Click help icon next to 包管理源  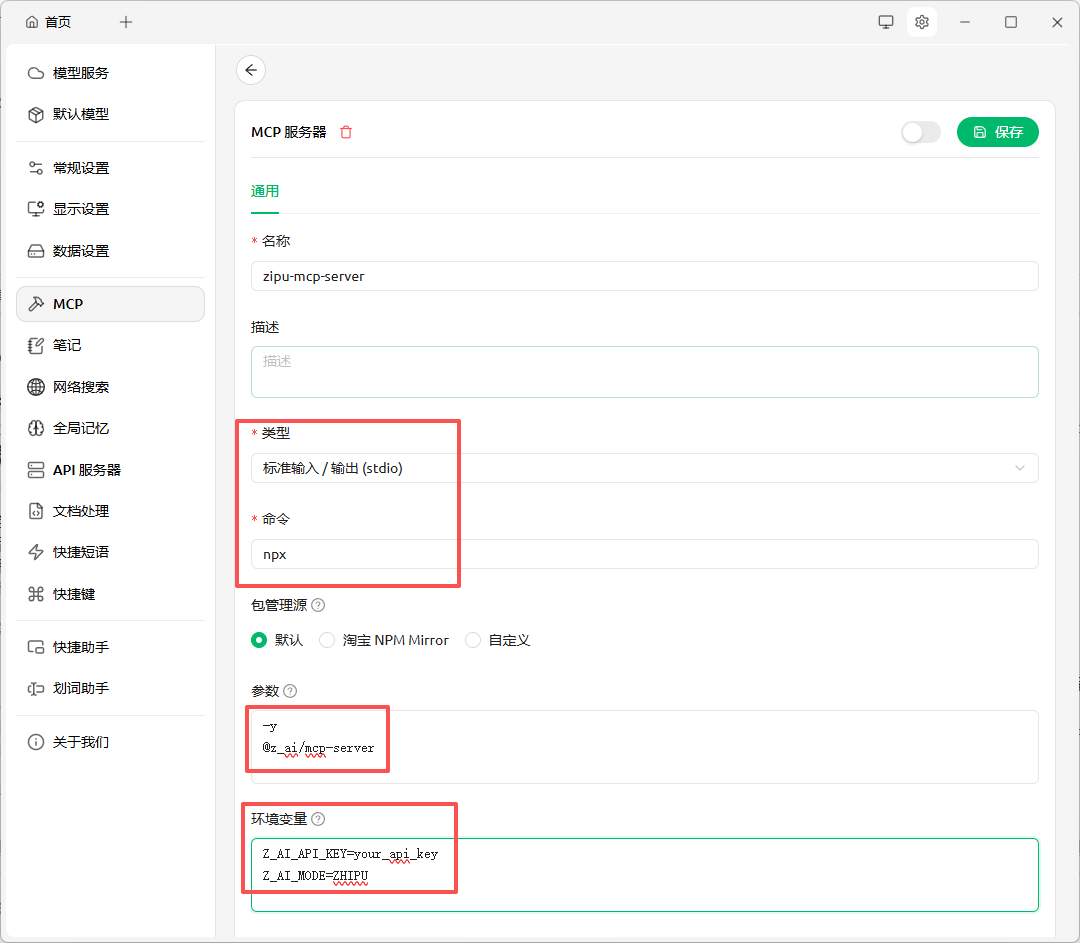coord(318,605)
